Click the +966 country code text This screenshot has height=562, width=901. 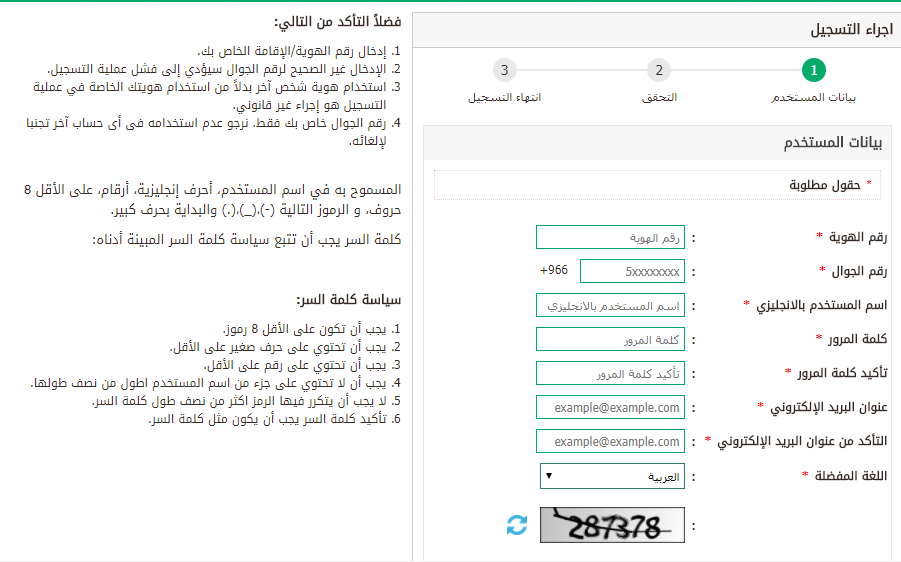554,270
